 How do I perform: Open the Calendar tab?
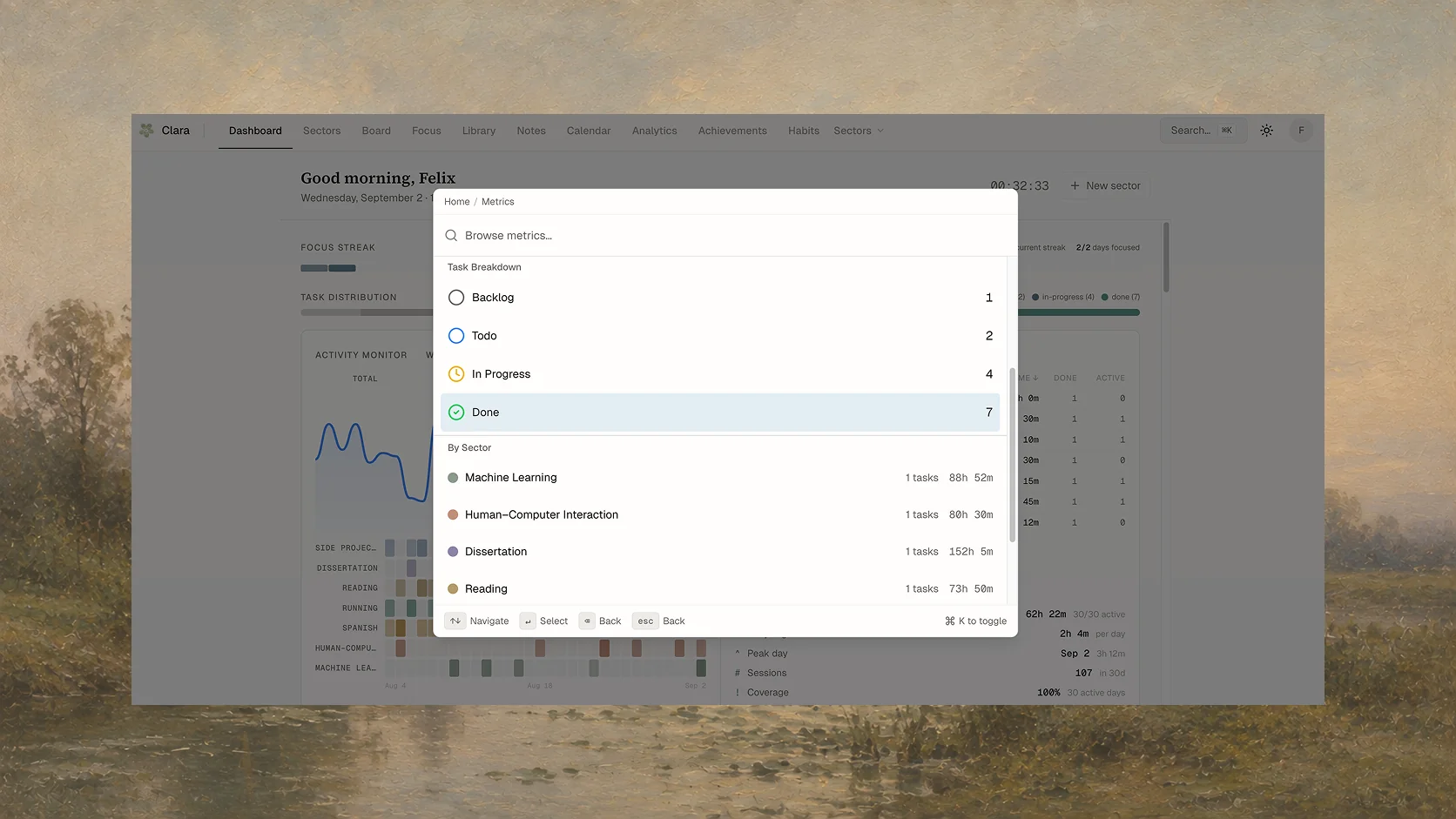coord(589,131)
